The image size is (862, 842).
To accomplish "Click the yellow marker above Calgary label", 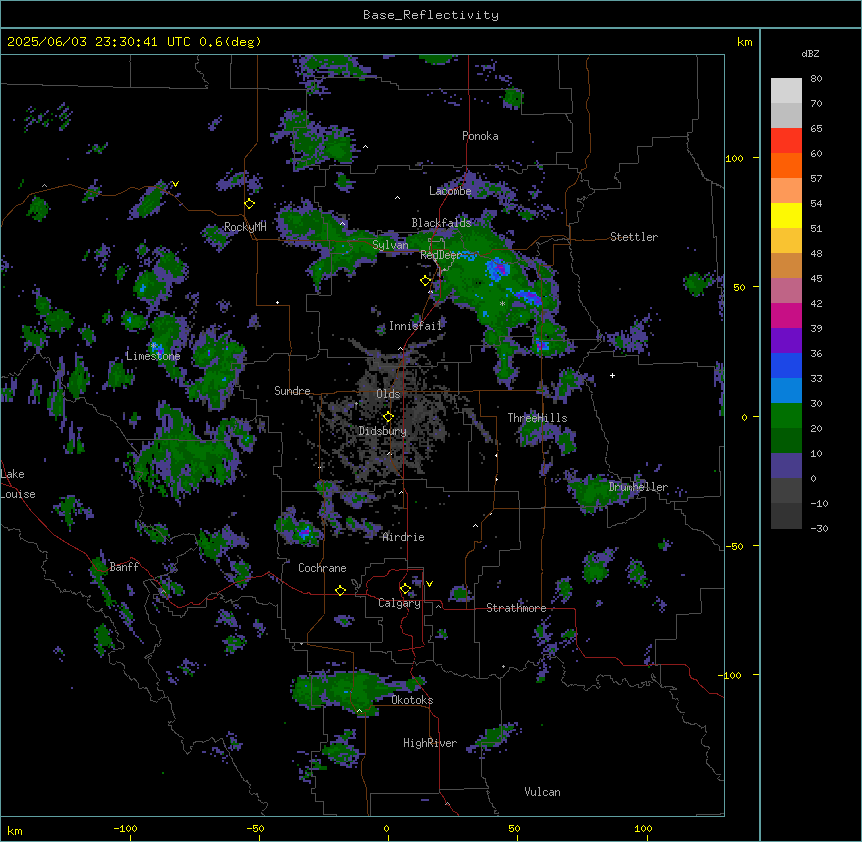I will click(x=405, y=589).
